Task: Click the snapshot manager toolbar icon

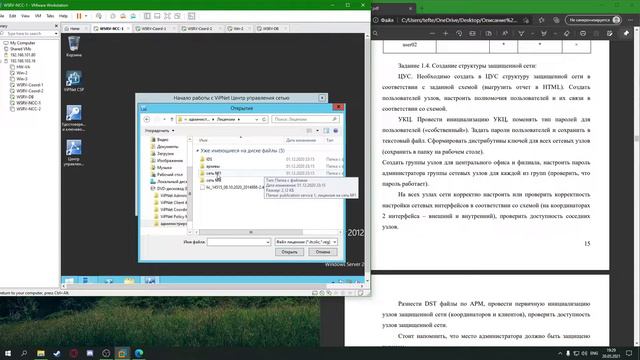Action: coord(133,16)
